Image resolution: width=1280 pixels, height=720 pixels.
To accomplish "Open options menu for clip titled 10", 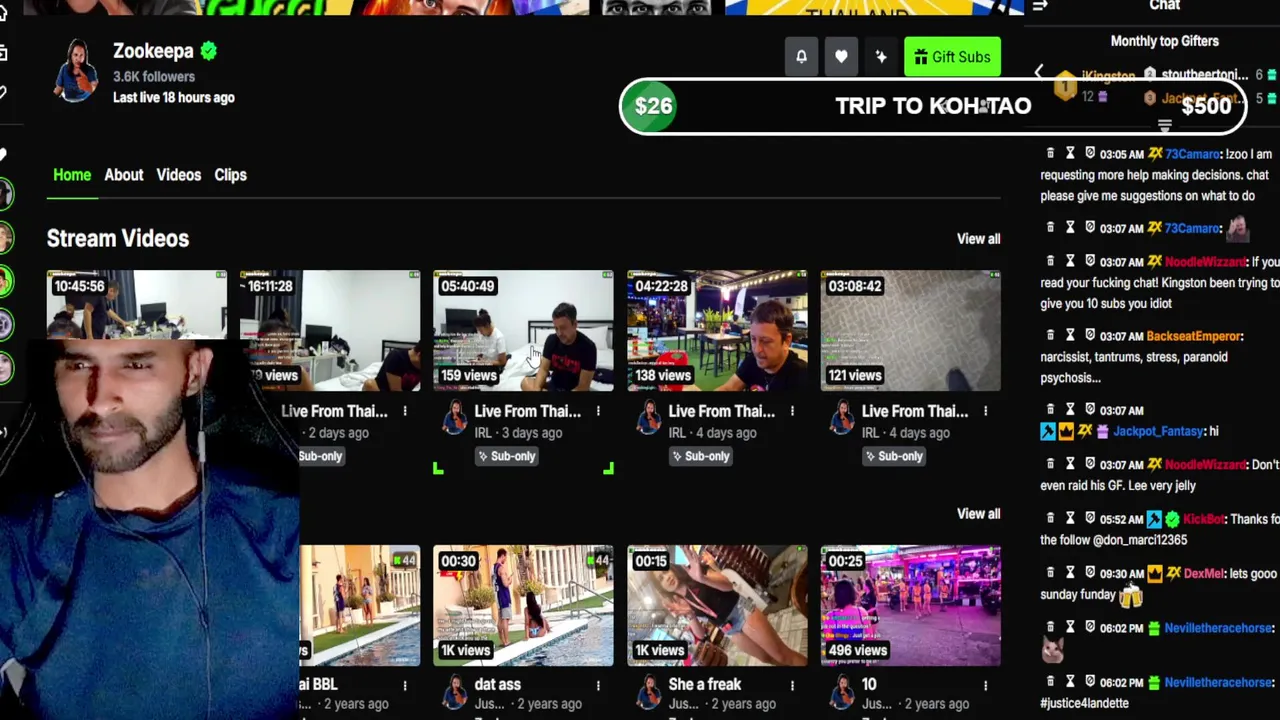I will pos(985,685).
